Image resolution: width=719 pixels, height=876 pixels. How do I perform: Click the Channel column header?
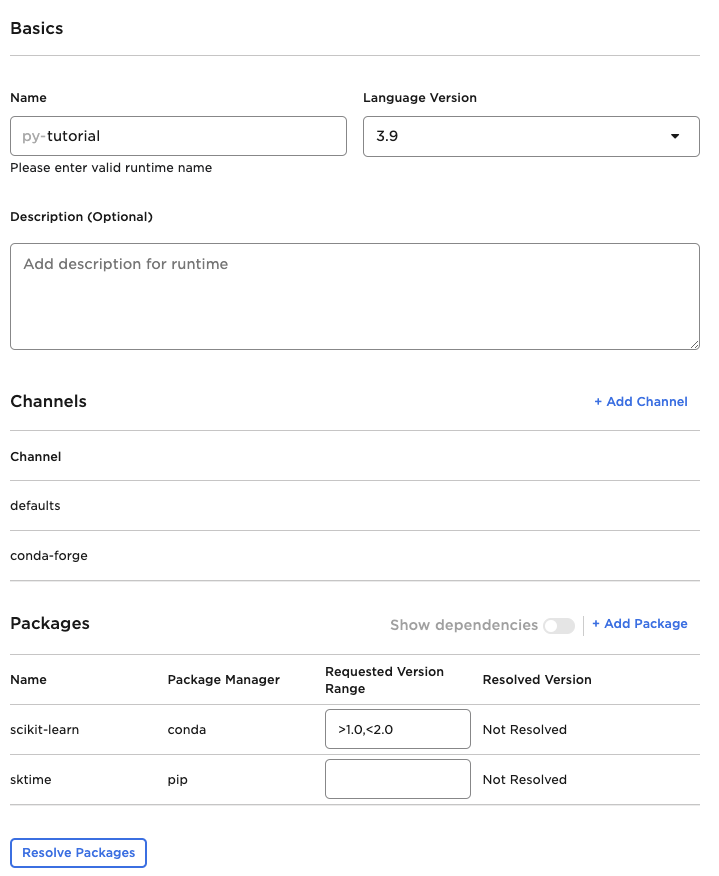[x=36, y=456]
